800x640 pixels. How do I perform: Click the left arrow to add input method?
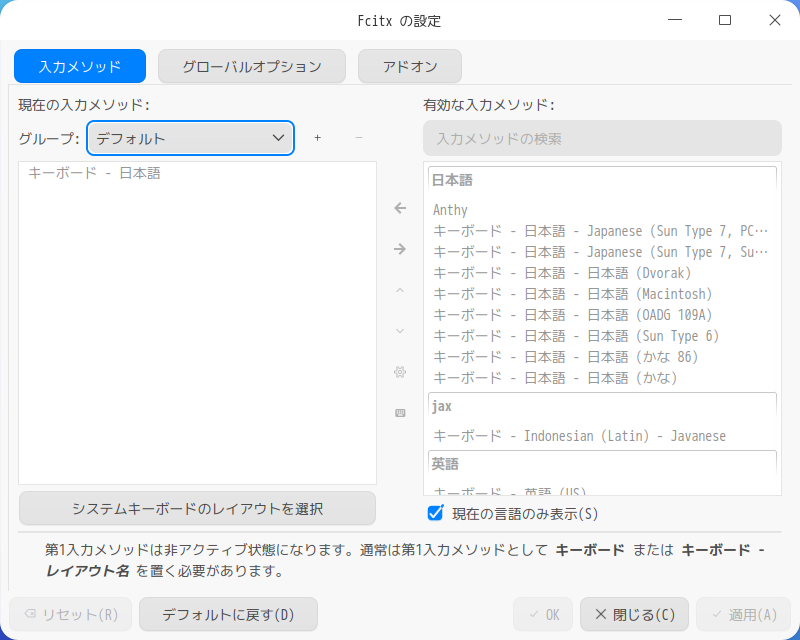tap(400, 208)
